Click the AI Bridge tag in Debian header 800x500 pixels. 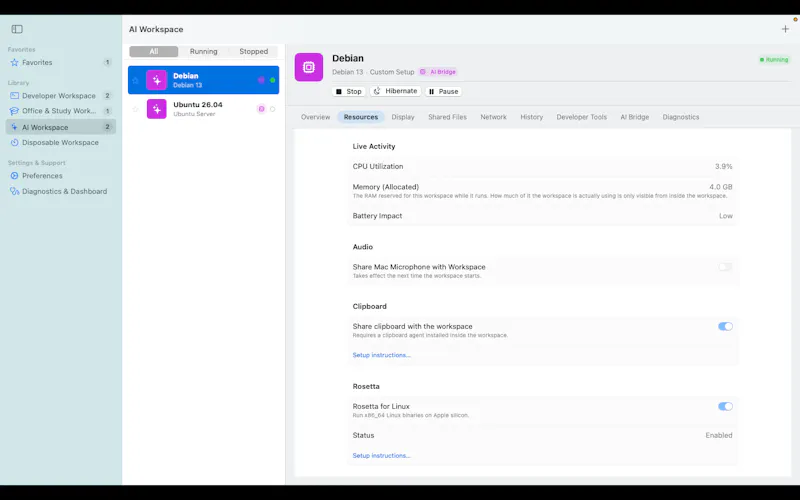coord(438,72)
